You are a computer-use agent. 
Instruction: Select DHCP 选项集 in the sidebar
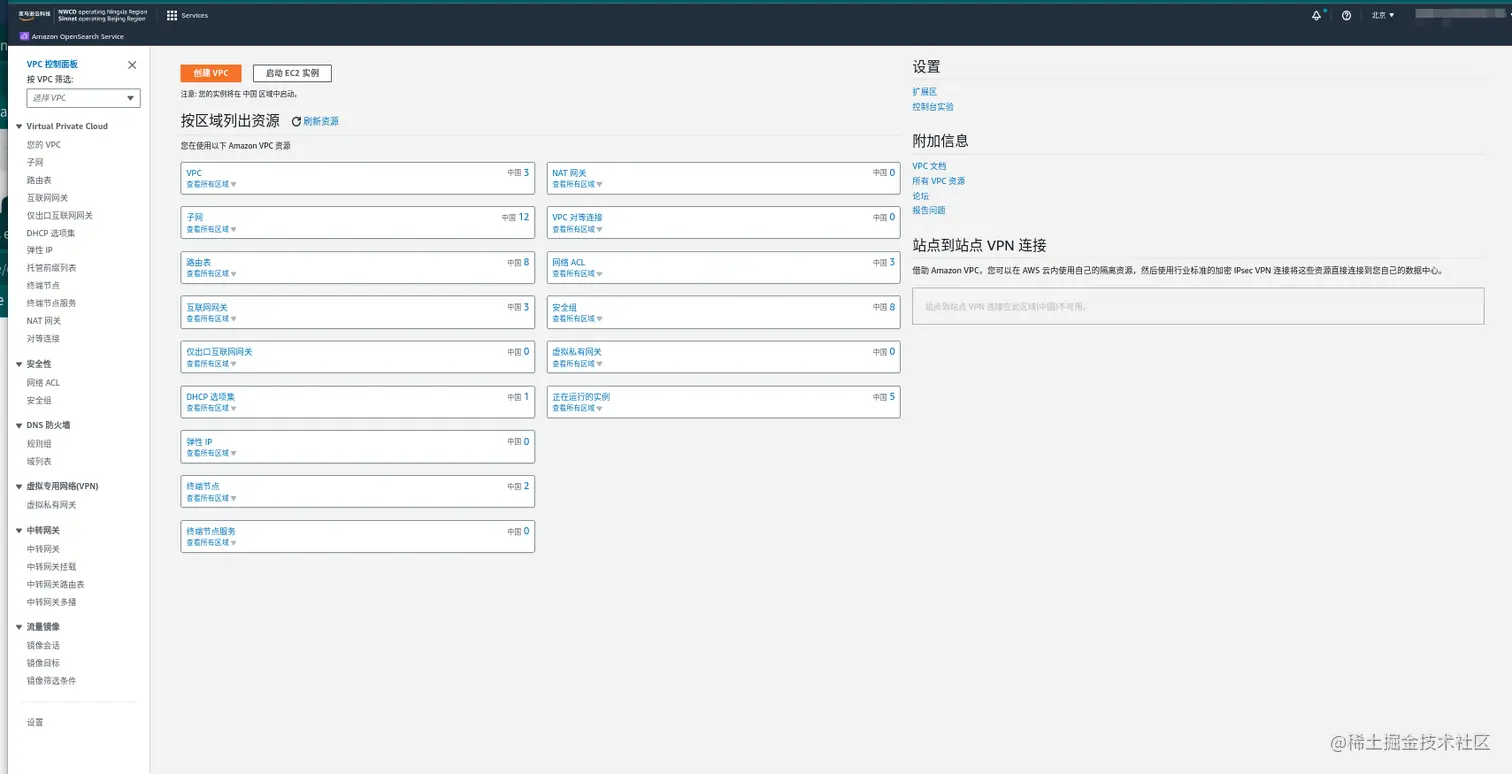click(x=51, y=233)
